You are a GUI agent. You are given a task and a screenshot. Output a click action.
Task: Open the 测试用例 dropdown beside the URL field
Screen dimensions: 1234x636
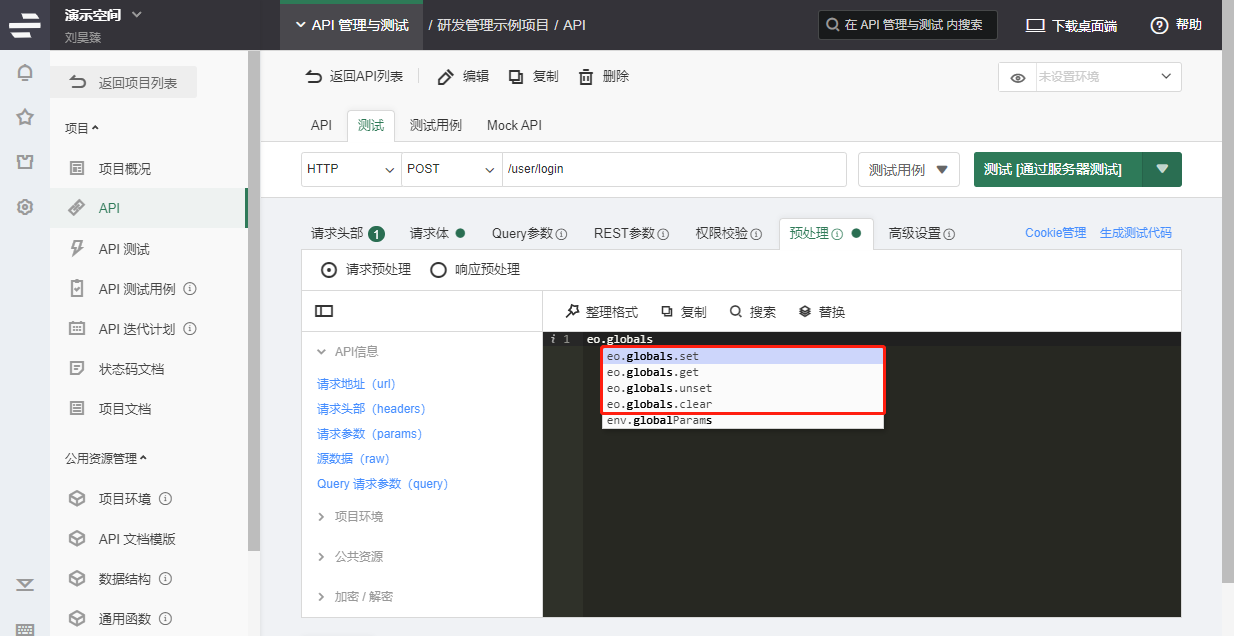point(908,170)
